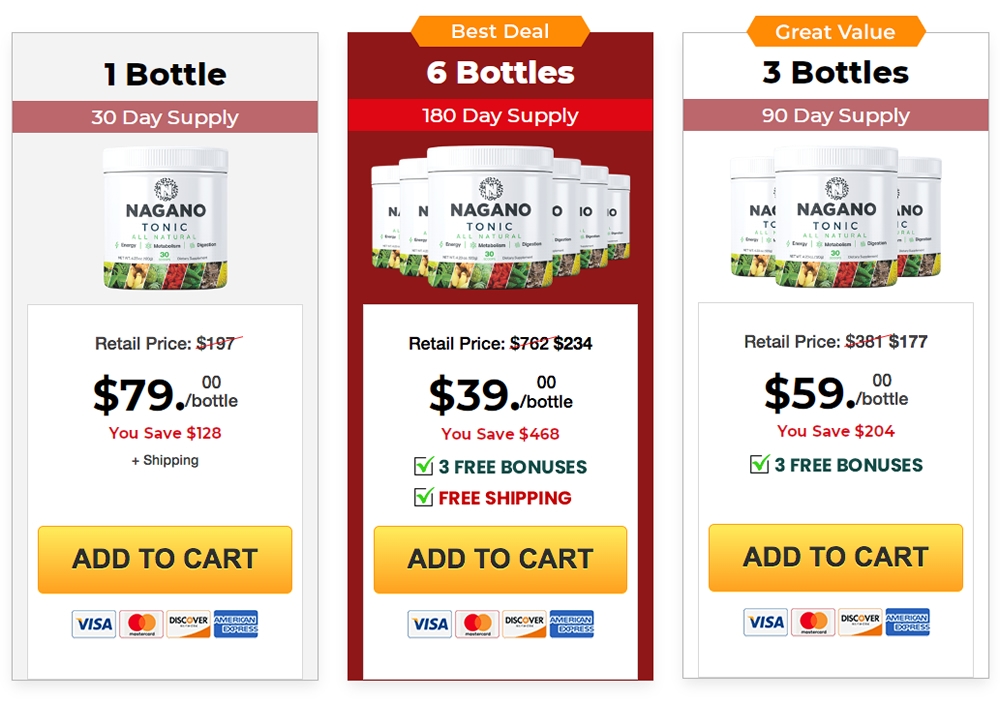Click checkmark beside 6 Bottles 3 FREE BONUSES

(424, 466)
